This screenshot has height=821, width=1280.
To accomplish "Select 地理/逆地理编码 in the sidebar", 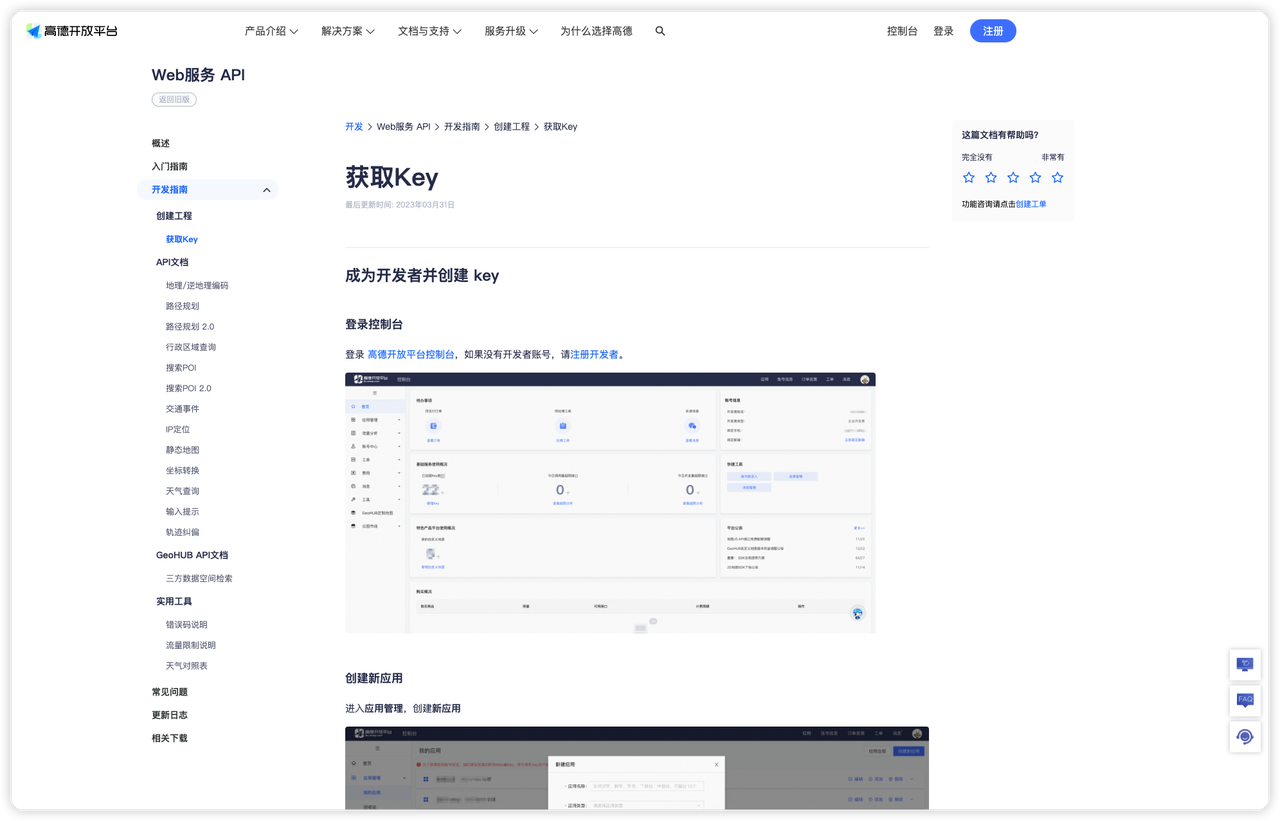I will 197,285.
